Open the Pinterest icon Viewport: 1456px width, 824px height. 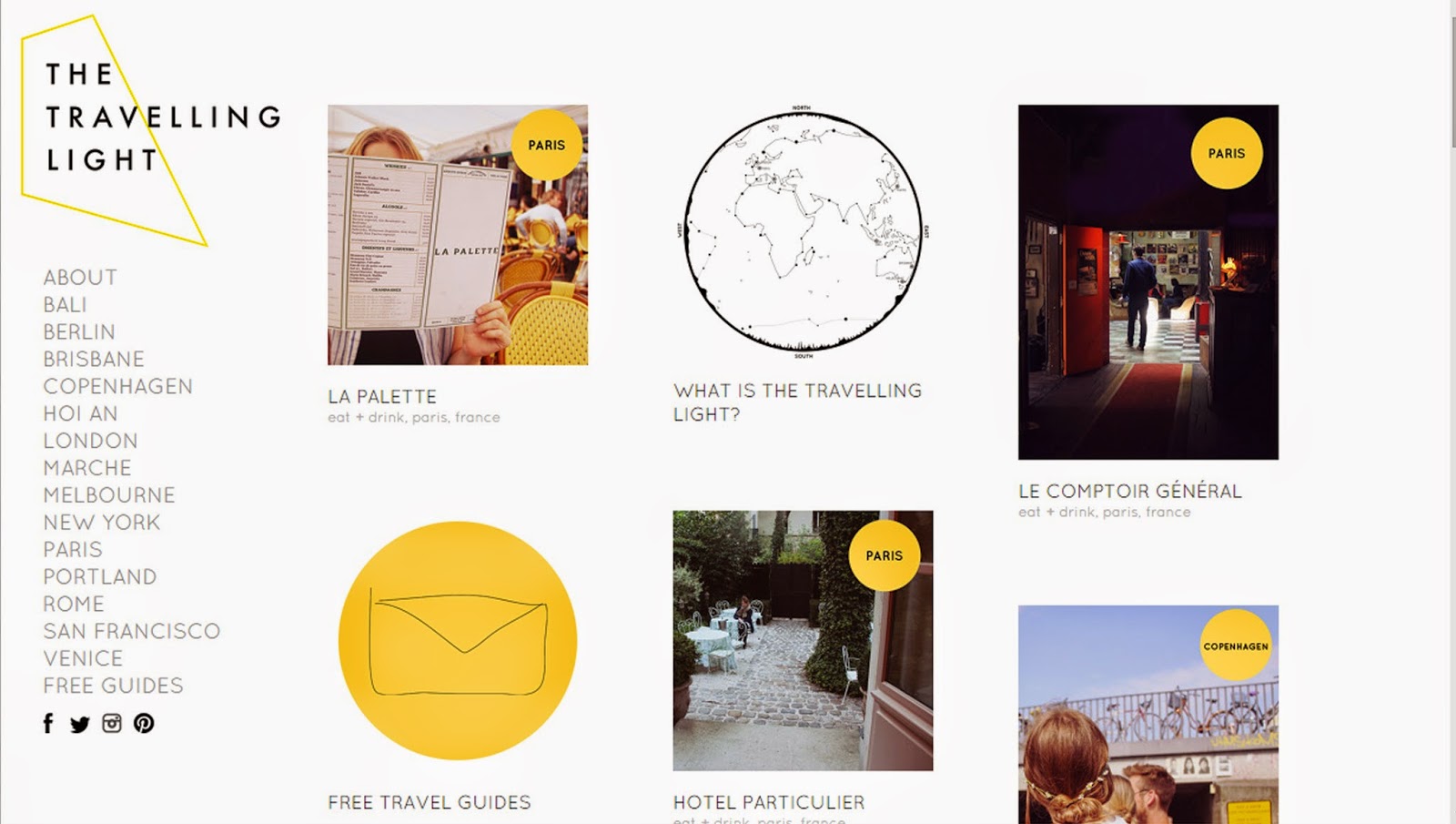pos(144,723)
